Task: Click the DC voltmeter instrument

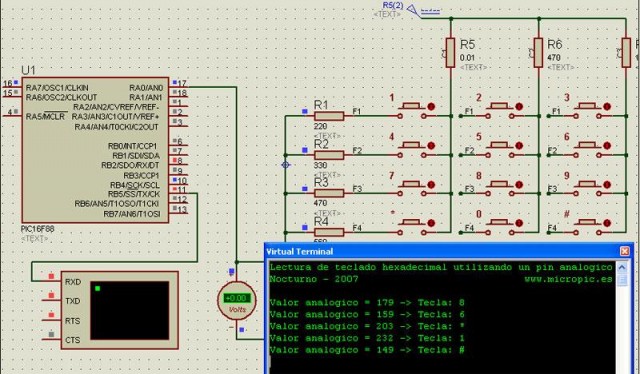Action: click(x=237, y=300)
